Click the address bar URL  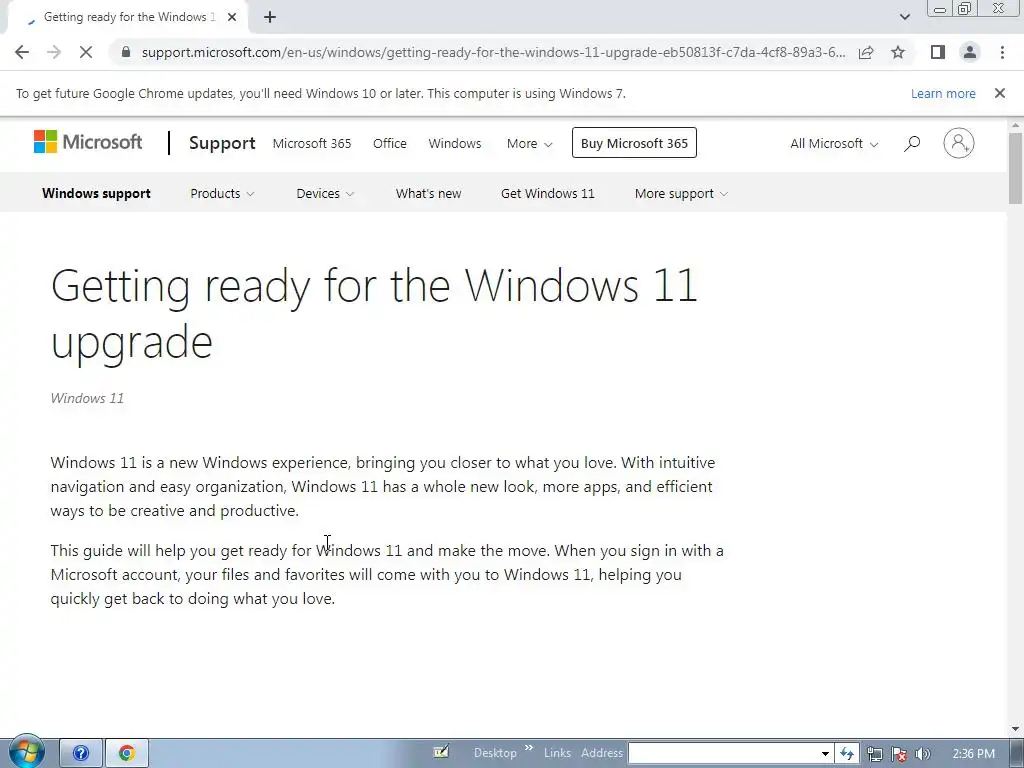click(493, 52)
